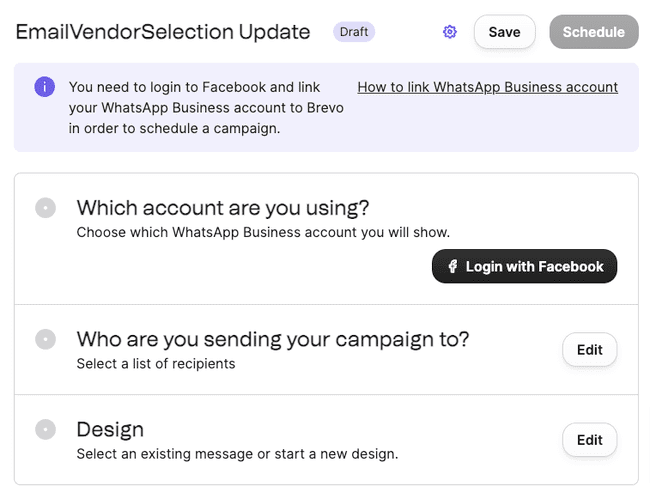Screen dimensions: 650x499
Task: Log in with Facebook
Action: pos(525,267)
